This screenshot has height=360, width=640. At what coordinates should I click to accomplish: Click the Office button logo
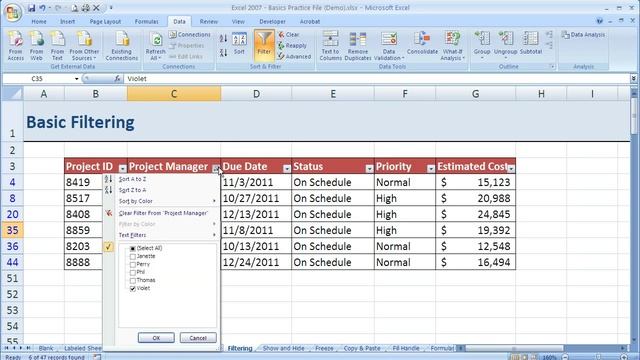[x=12, y=12]
